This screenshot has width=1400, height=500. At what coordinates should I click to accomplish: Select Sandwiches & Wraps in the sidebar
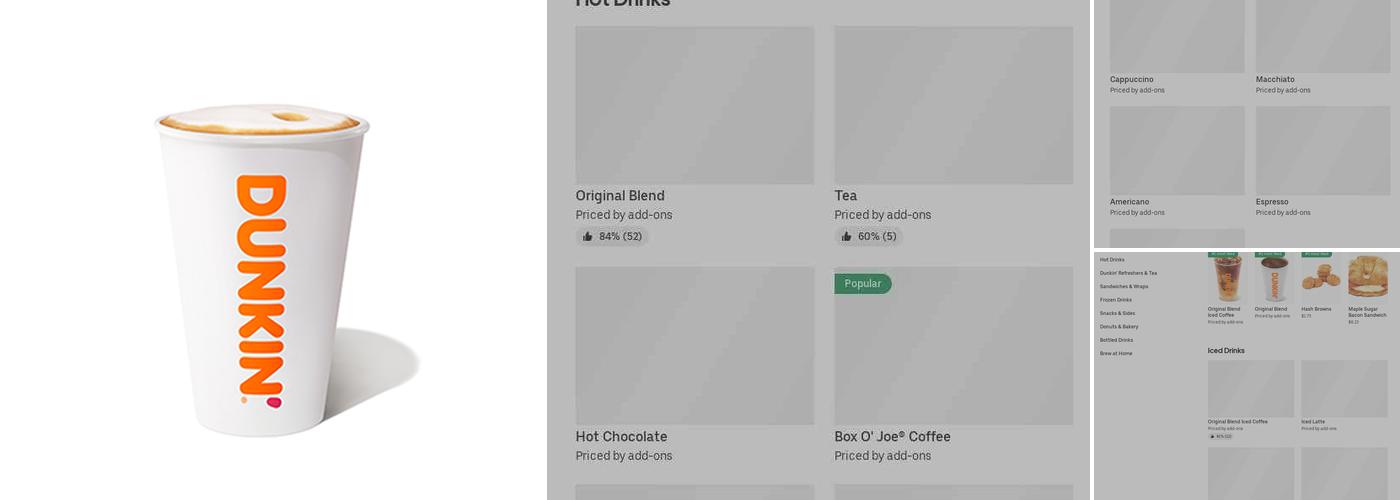[1124, 287]
